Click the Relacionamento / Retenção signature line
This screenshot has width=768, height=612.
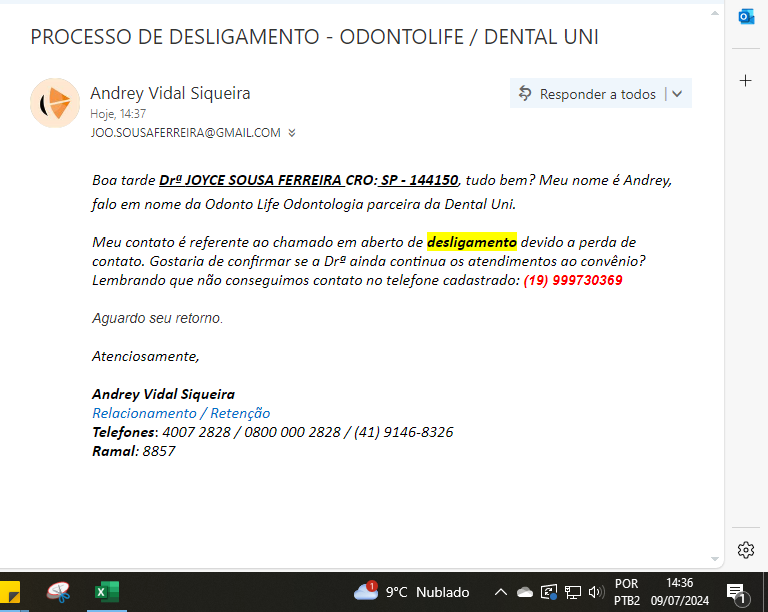181,413
